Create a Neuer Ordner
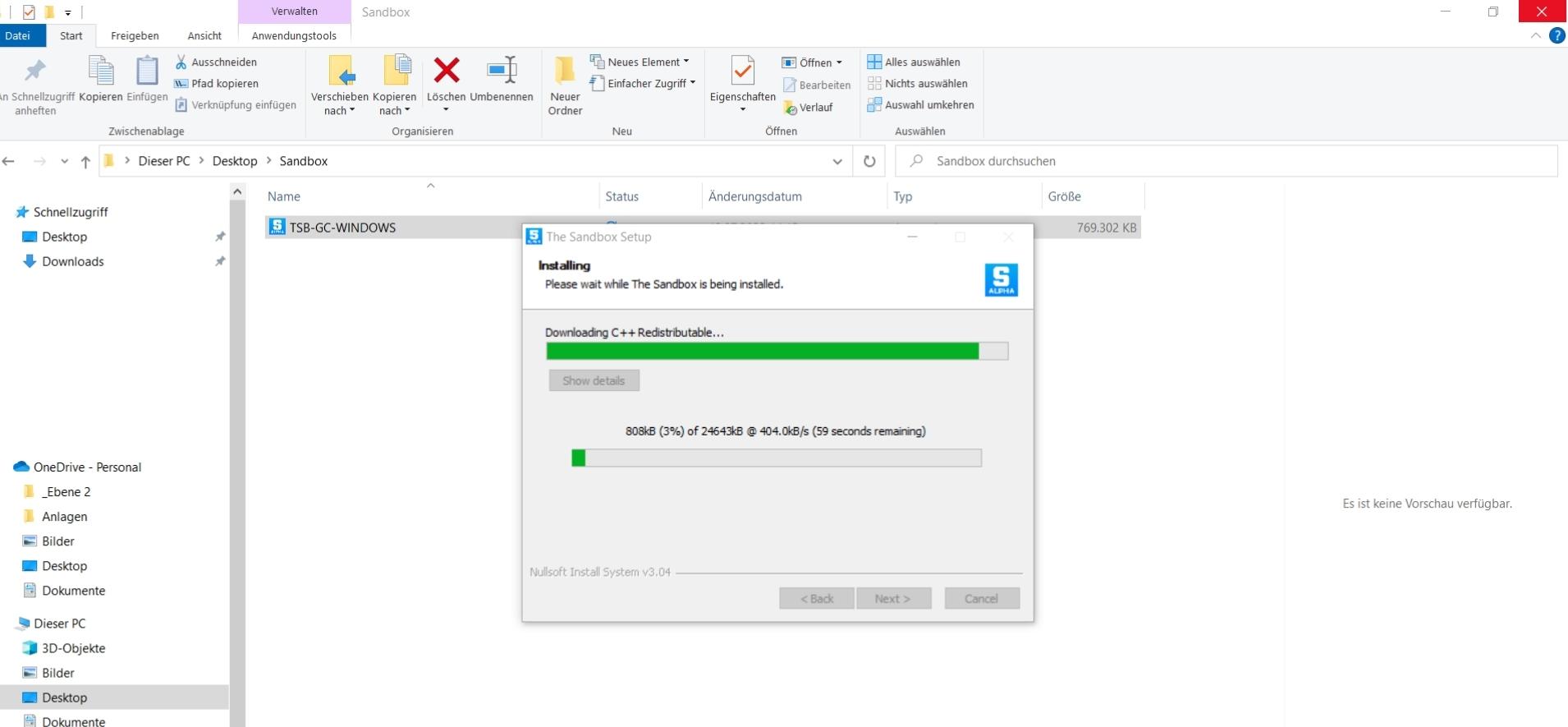Screen dimensions: 1568x727 pyautogui.click(x=565, y=85)
